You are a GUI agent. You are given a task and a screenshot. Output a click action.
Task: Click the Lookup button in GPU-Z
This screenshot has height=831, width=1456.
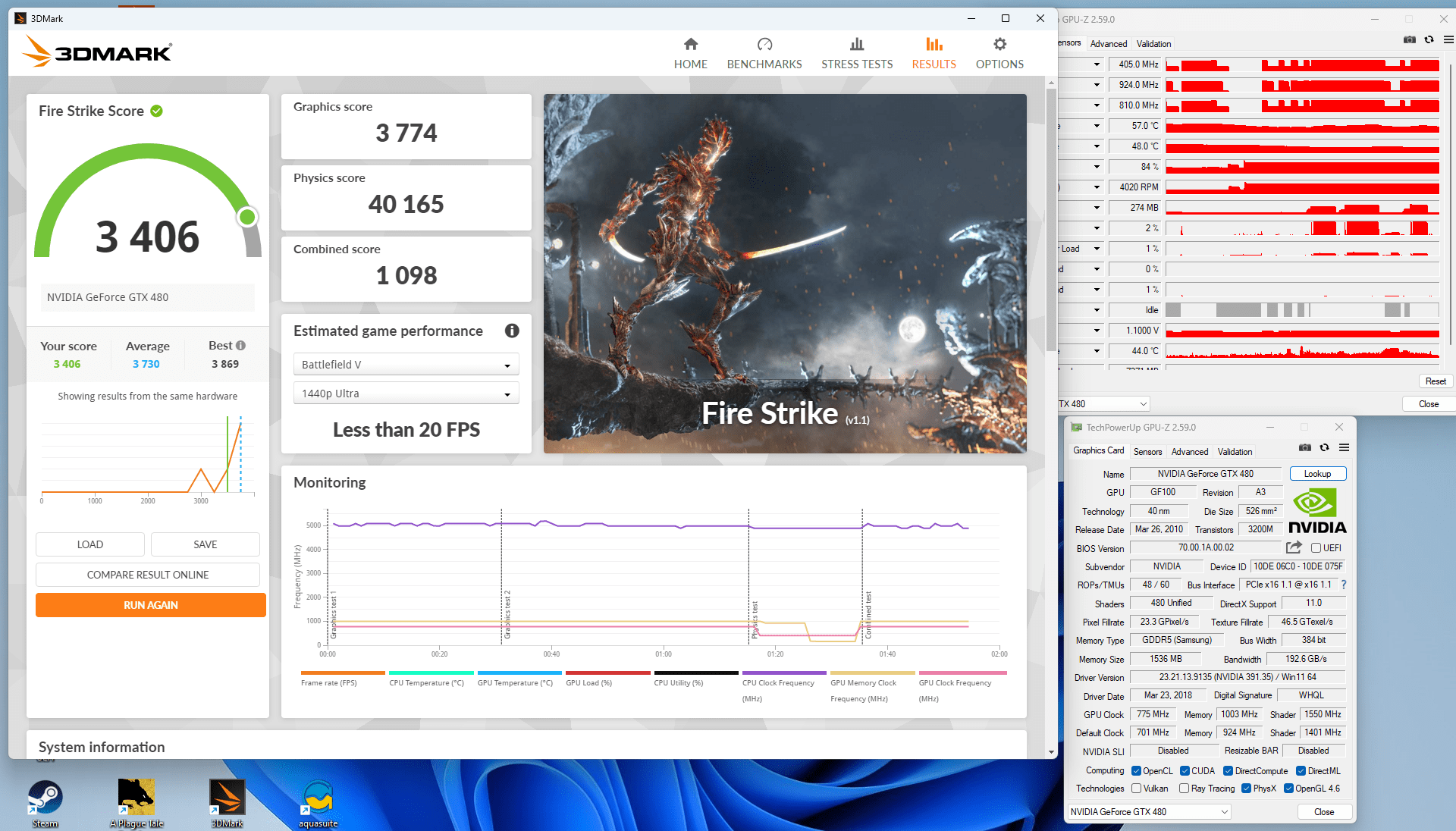[1317, 474]
